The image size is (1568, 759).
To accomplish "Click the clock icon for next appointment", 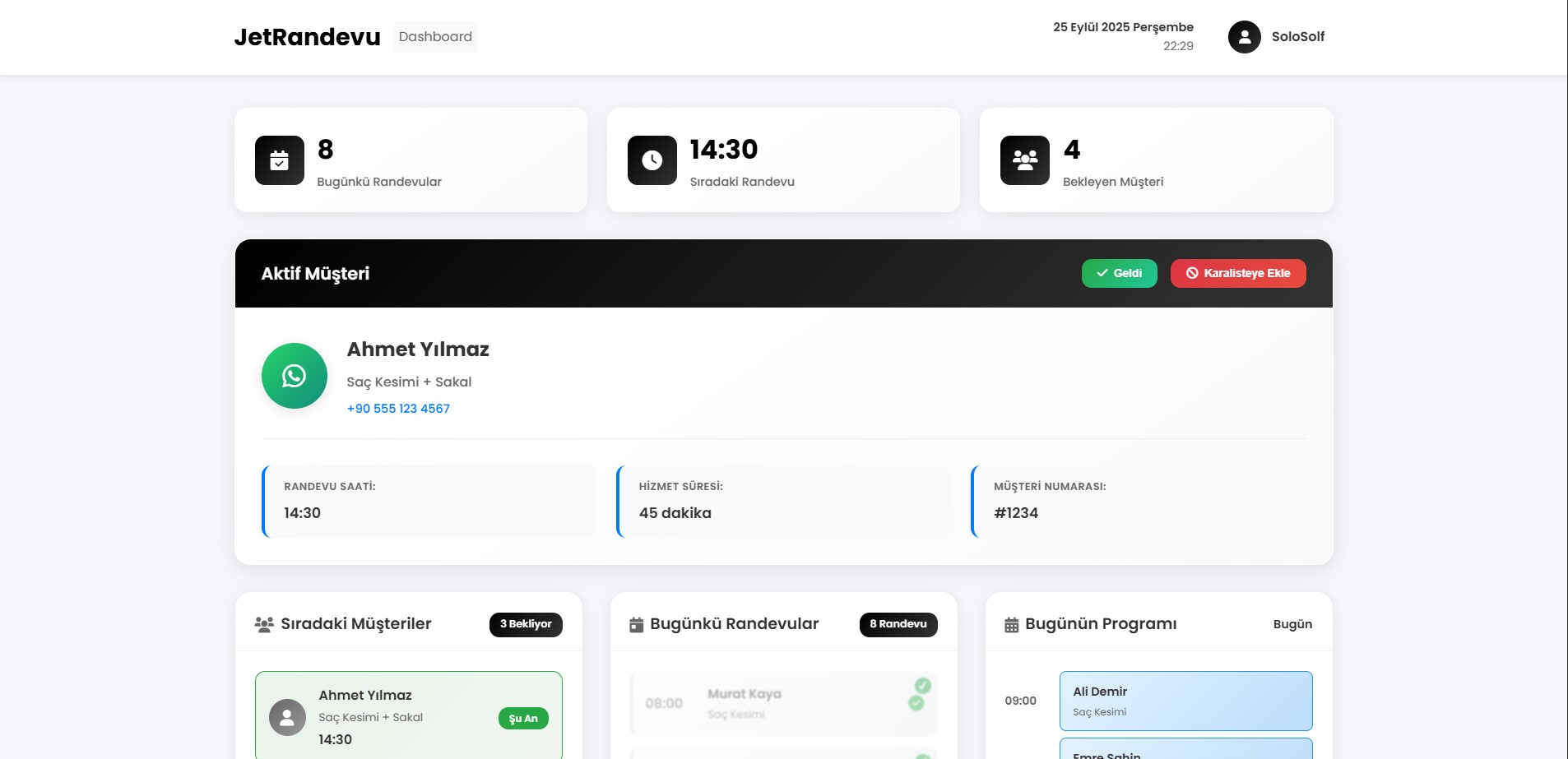I will click(652, 160).
